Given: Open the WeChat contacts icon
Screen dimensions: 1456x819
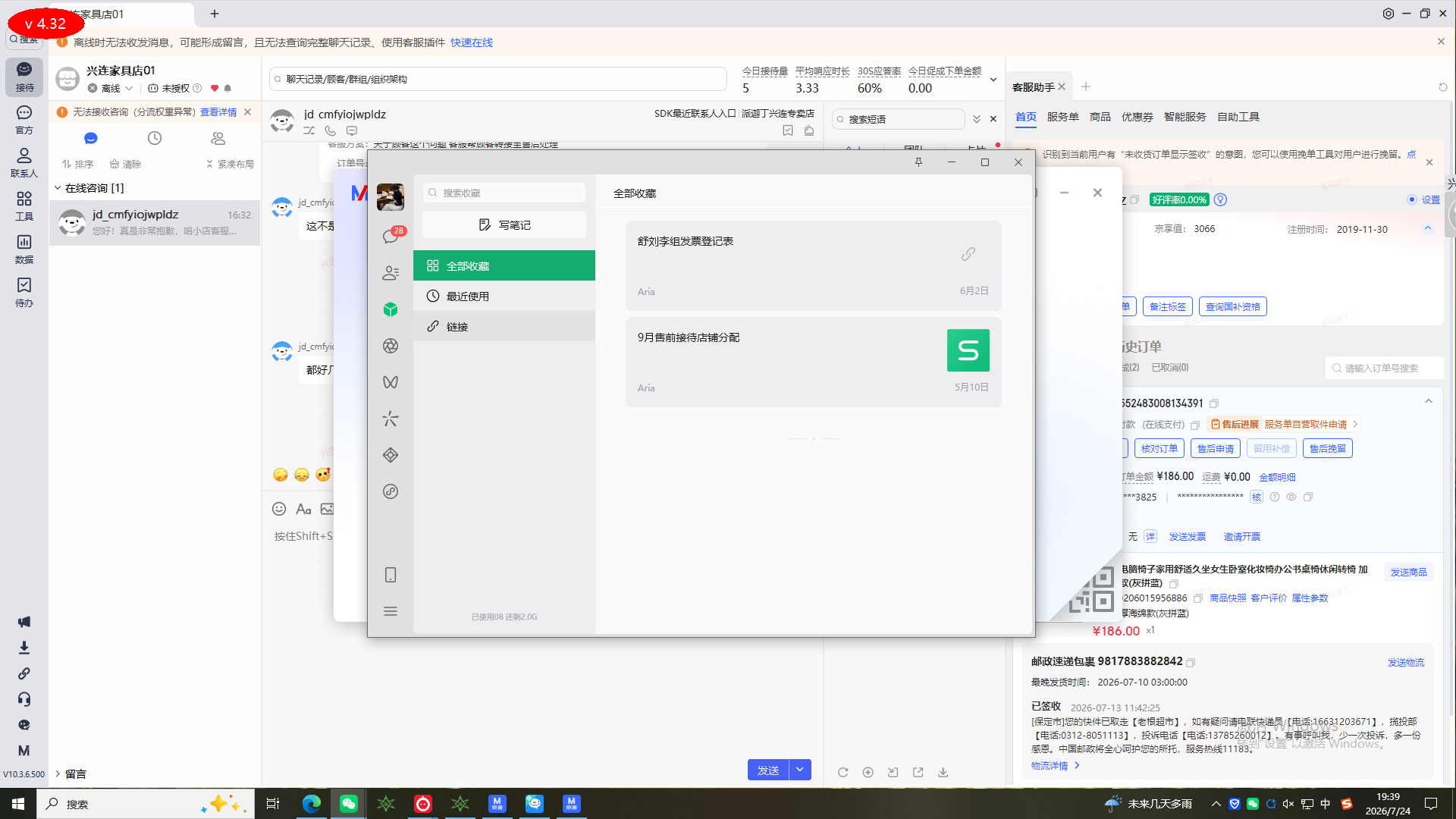Looking at the screenshot, I should click(x=391, y=273).
